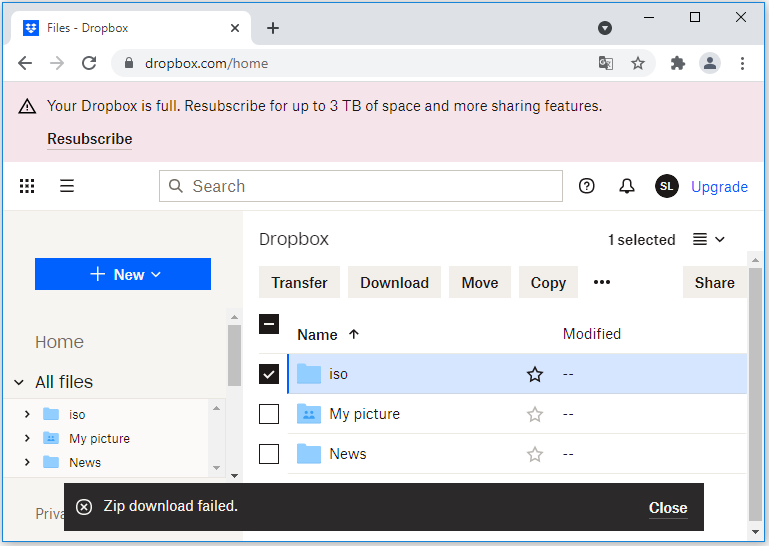Select News in the sidebar tree
769x546 pixels.
pyautogui.click(x=85, y=462)
